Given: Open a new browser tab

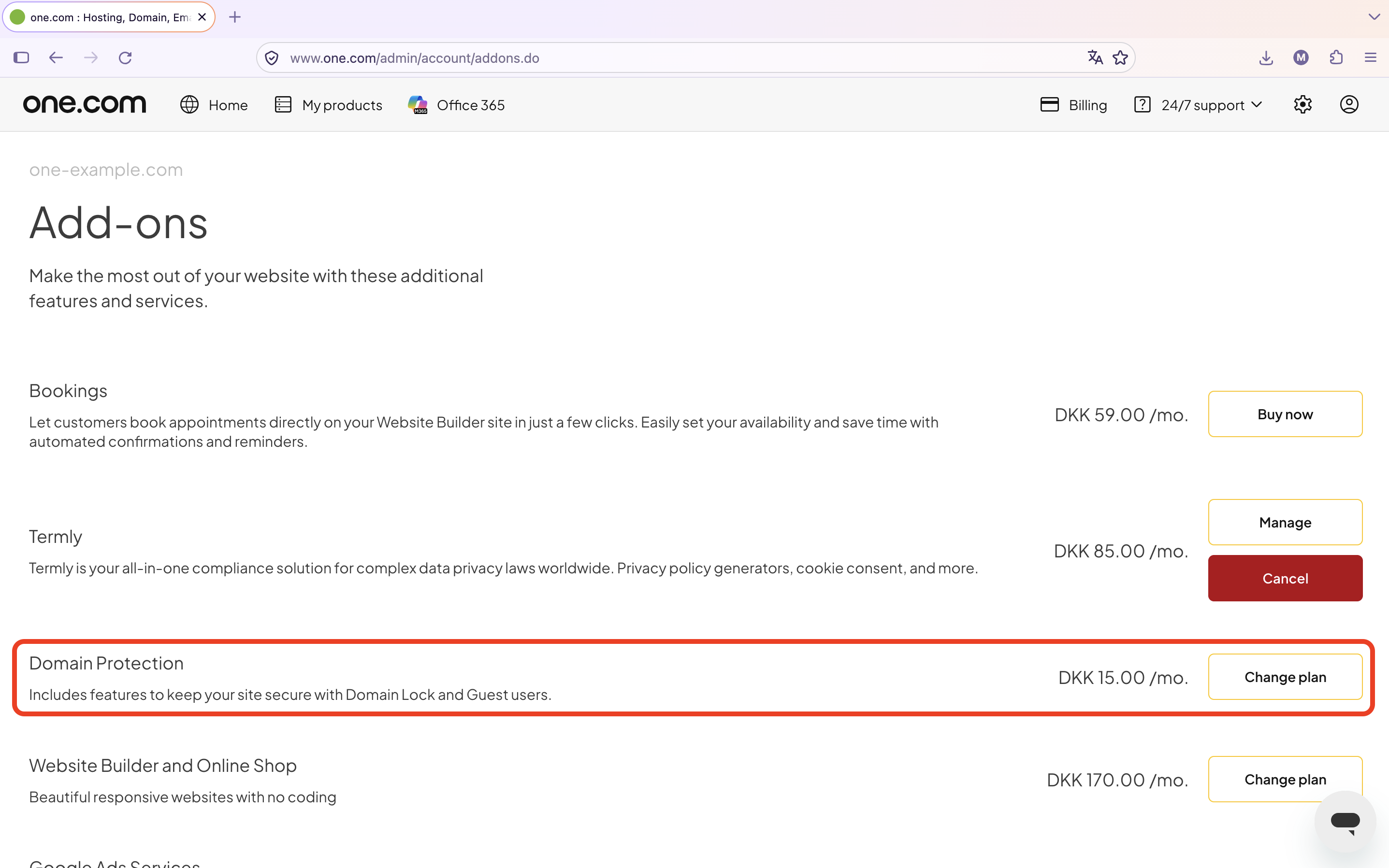Looking at the screenshot, I should coord(234,16).
